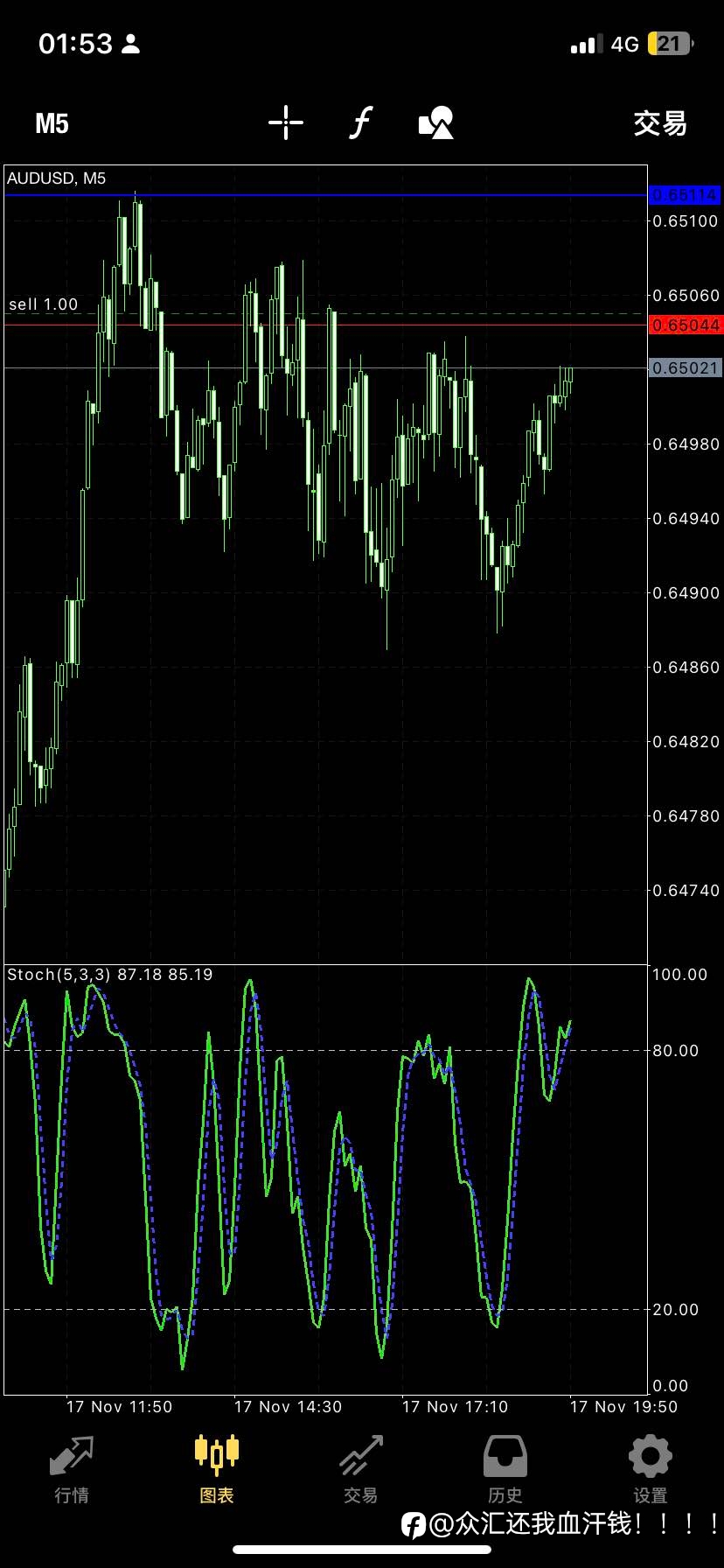Tap the 0.65060 price axis label
The height and width of the screenshot is (1568, 724).
coord(686,296)
